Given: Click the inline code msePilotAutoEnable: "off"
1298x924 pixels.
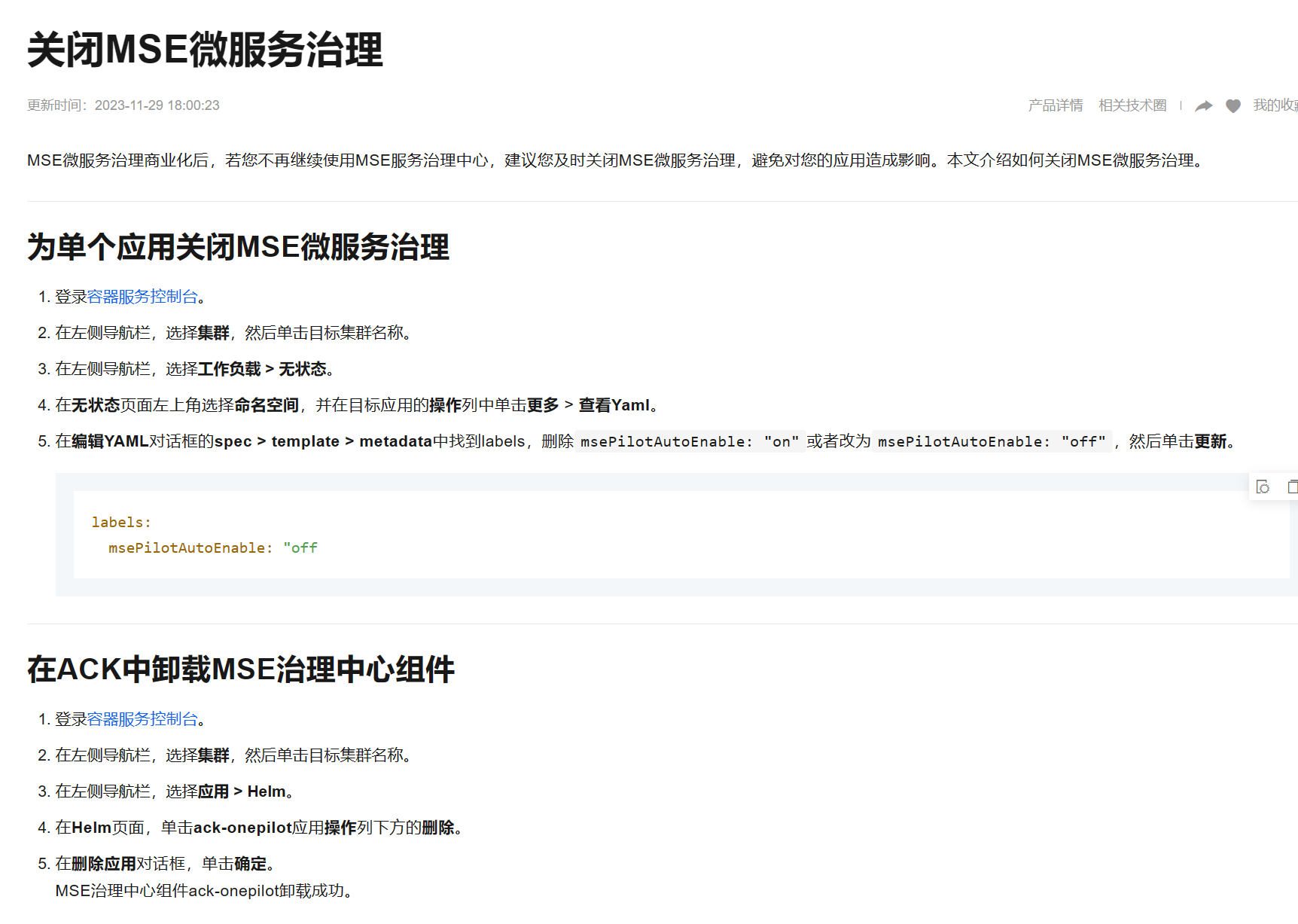Looking at the screenshot, I should 992,441.
